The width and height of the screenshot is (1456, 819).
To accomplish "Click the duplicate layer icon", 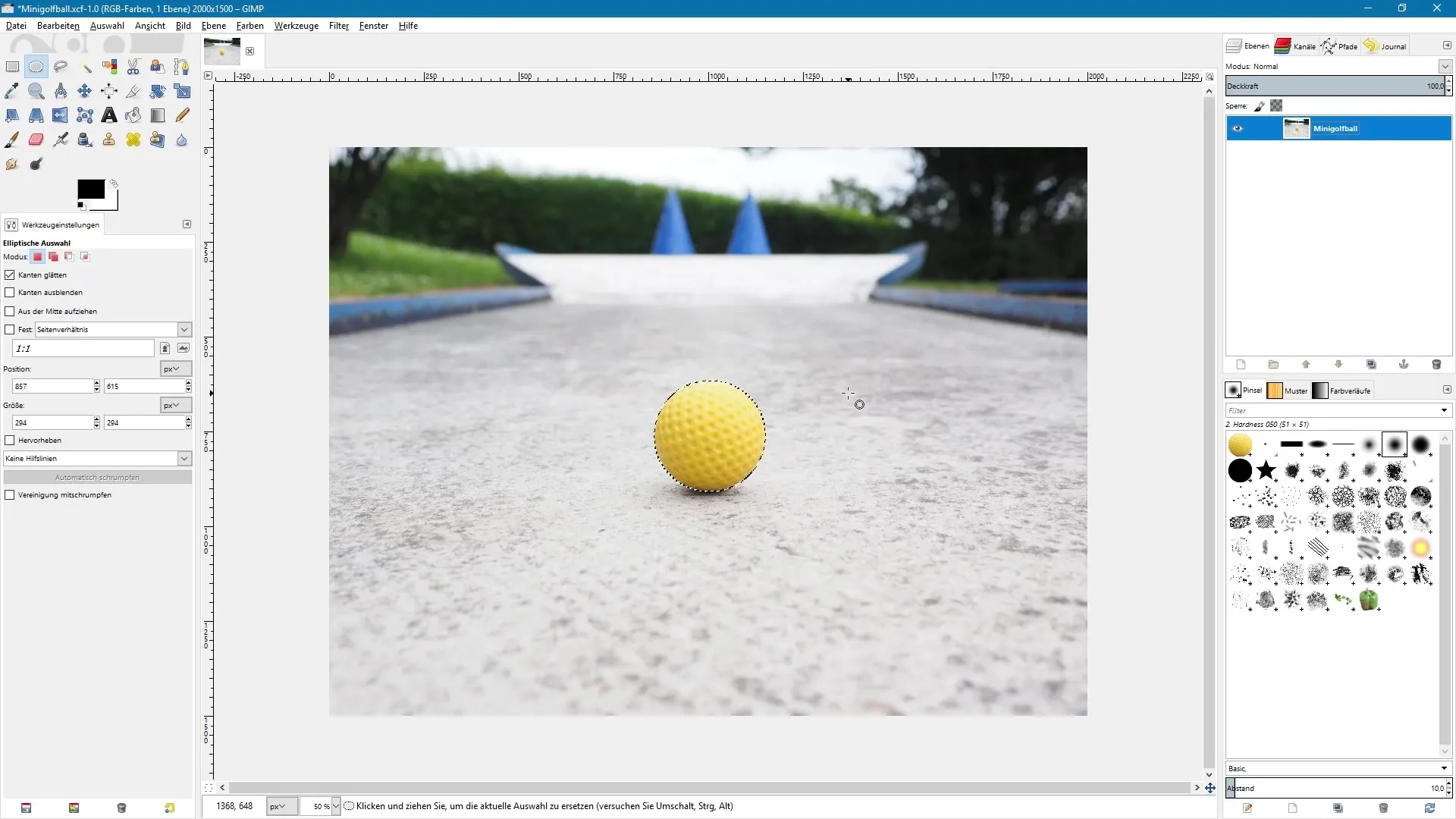I will (x=1371, y=365).
